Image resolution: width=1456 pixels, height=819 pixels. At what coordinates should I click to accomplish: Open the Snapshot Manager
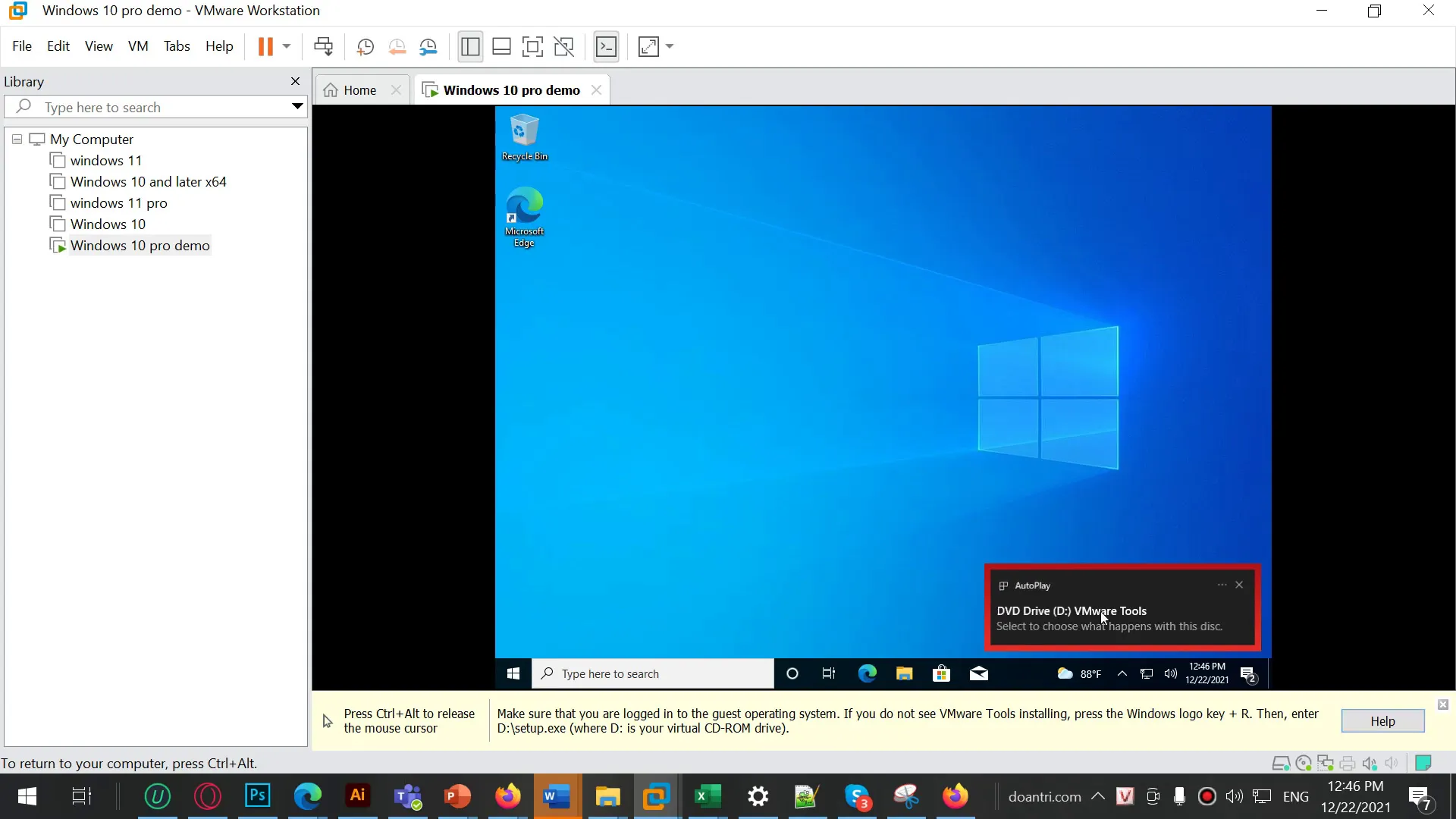pyautogui.click(x=428, y=46)
